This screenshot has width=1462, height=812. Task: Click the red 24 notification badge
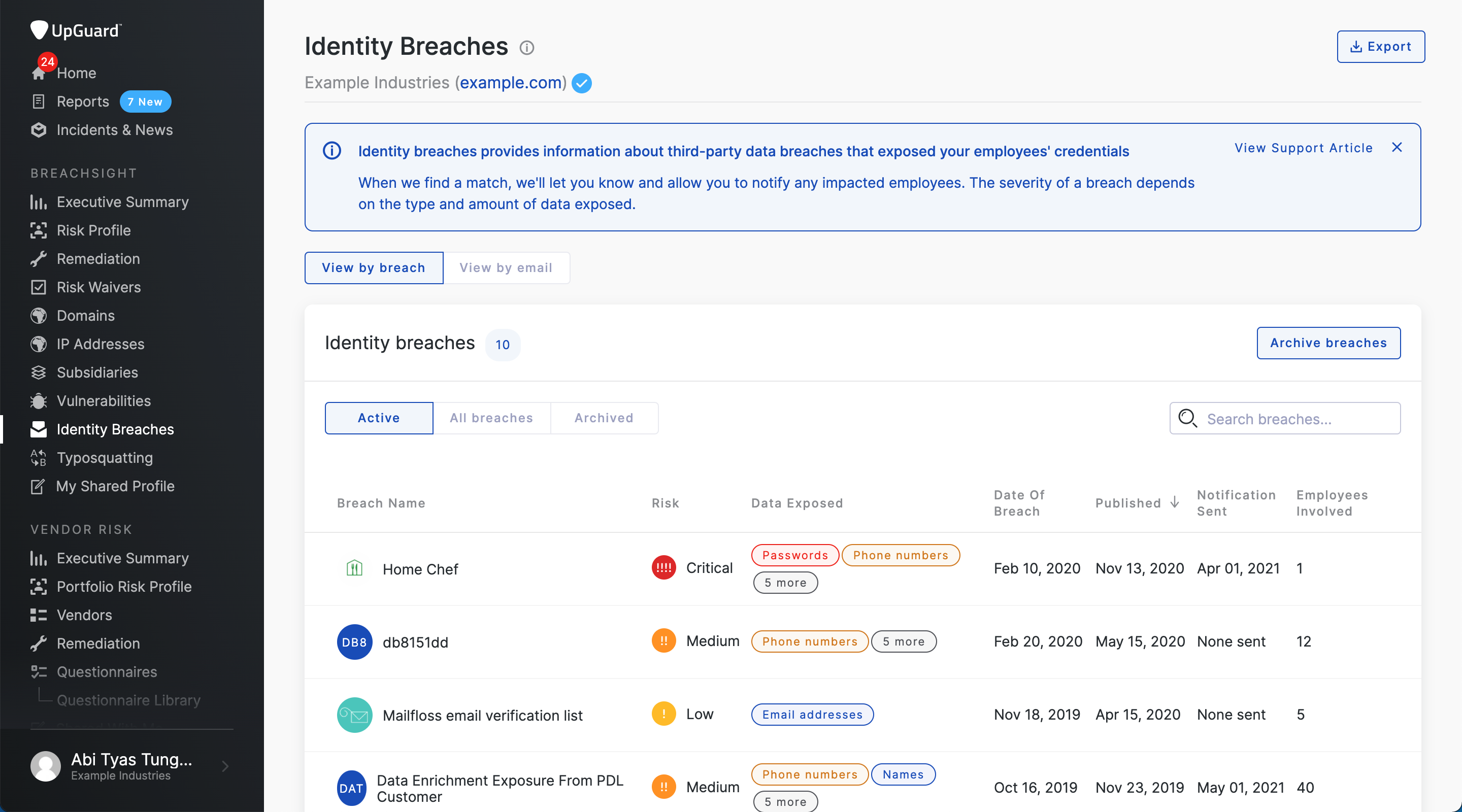click(48, 62)
